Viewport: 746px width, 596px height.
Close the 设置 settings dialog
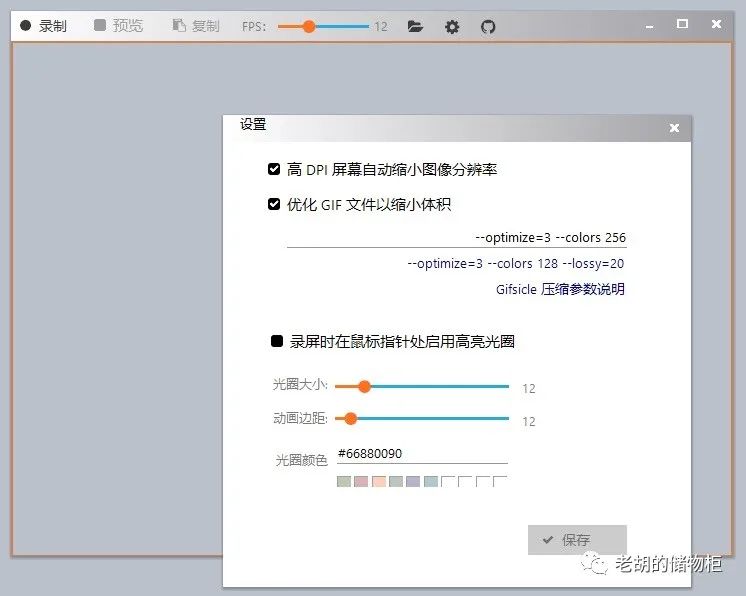pyautogui.click(x=674, y=128)
